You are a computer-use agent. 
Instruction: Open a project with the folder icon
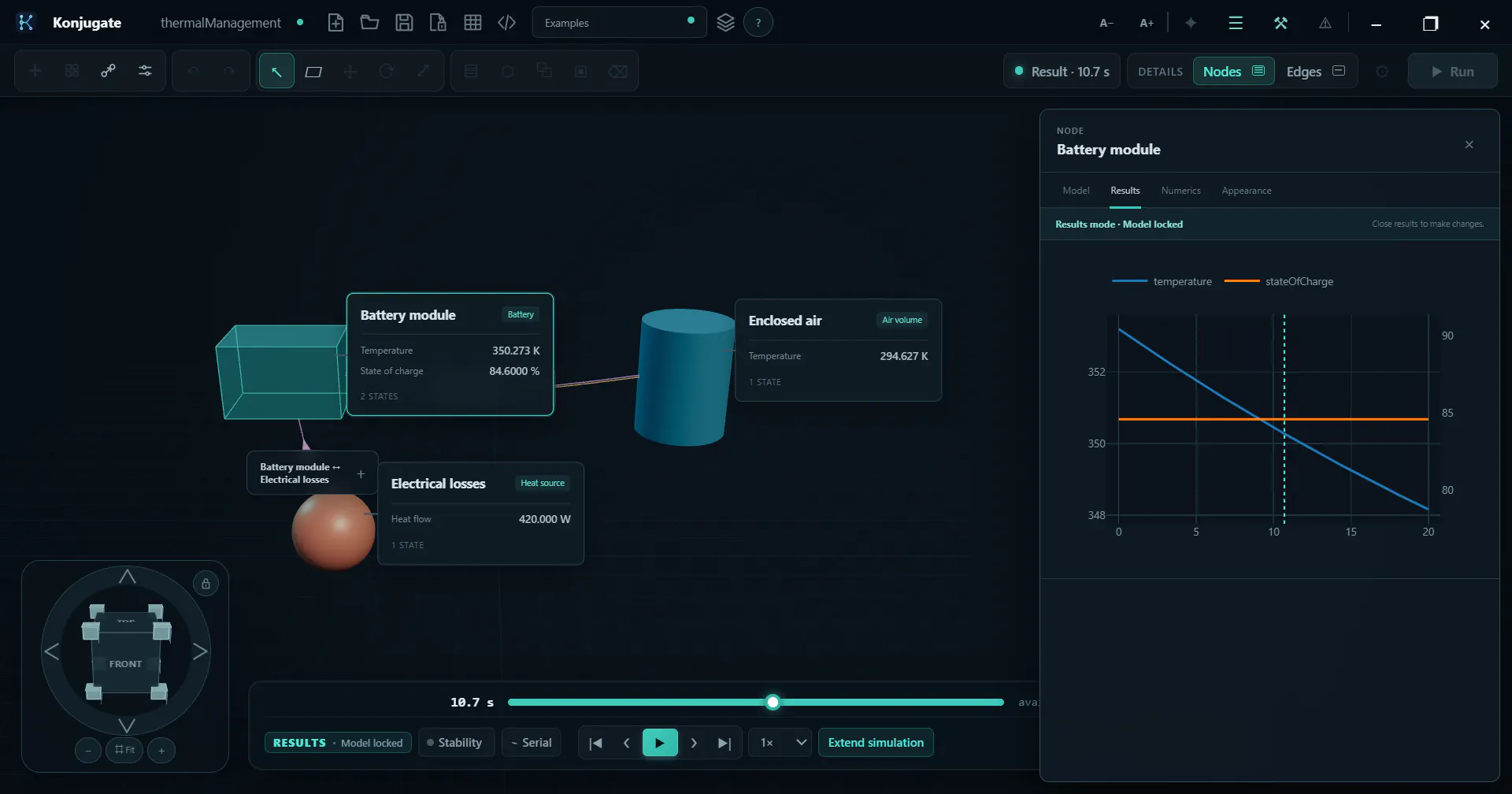coord(369,23)
